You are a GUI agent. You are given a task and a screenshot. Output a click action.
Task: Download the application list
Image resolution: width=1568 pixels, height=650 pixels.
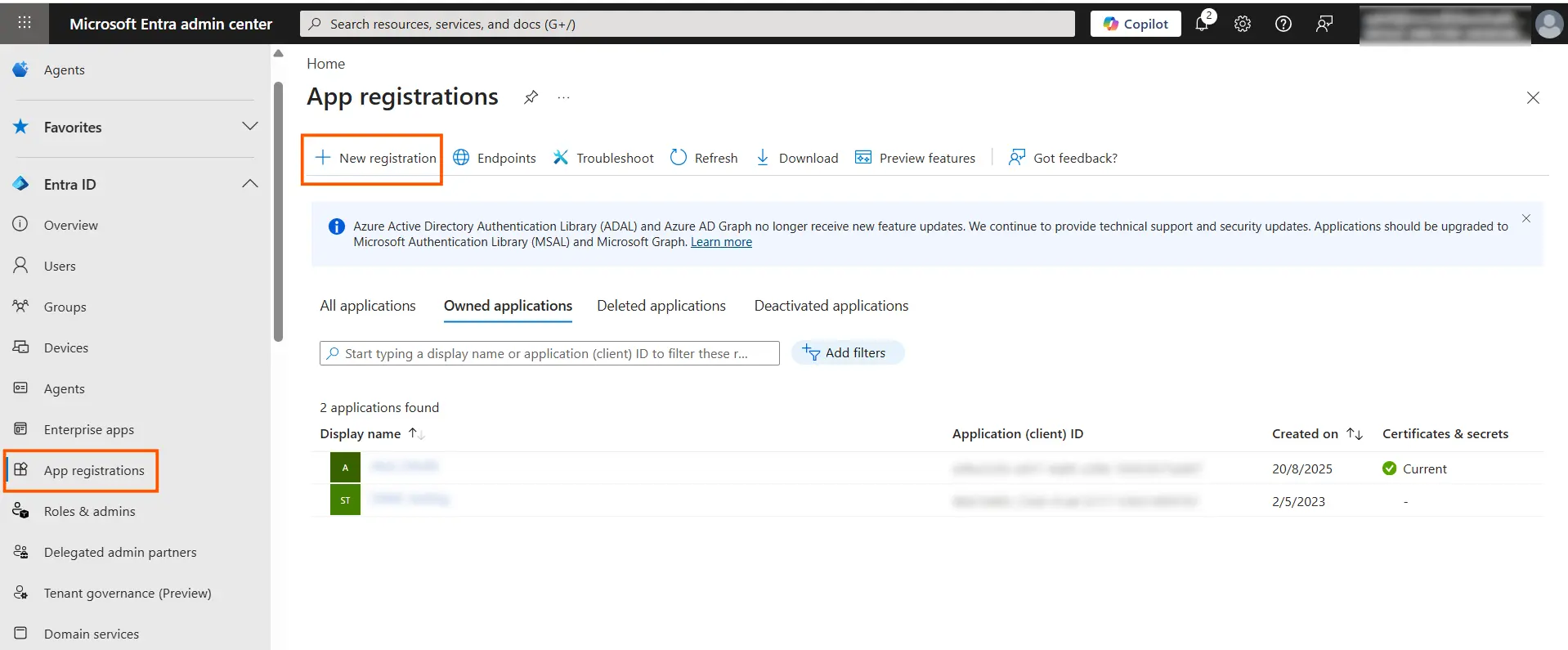[796, 158]
